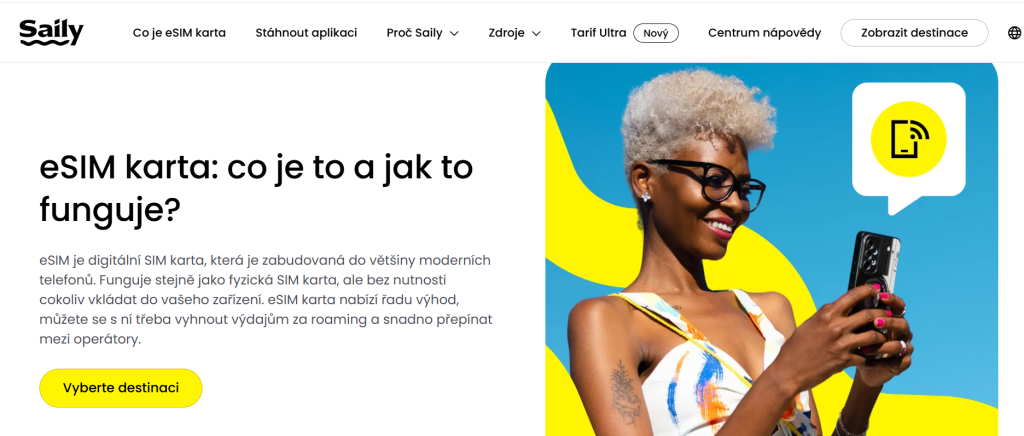Click the Zobrazit destinace button
Image resolution: width=1024 pixels, height=436 pixels.
[x=914, y=33]
